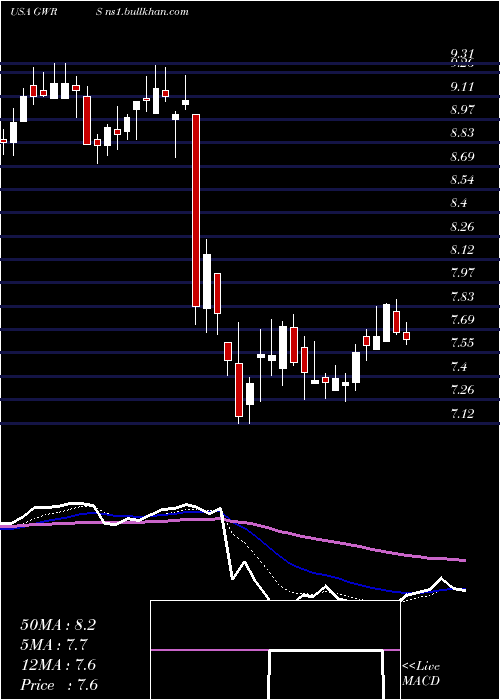Click the 'USA GWR' ticker label
The height and width of the screenshot is (700, 500).
pos(35,12)
